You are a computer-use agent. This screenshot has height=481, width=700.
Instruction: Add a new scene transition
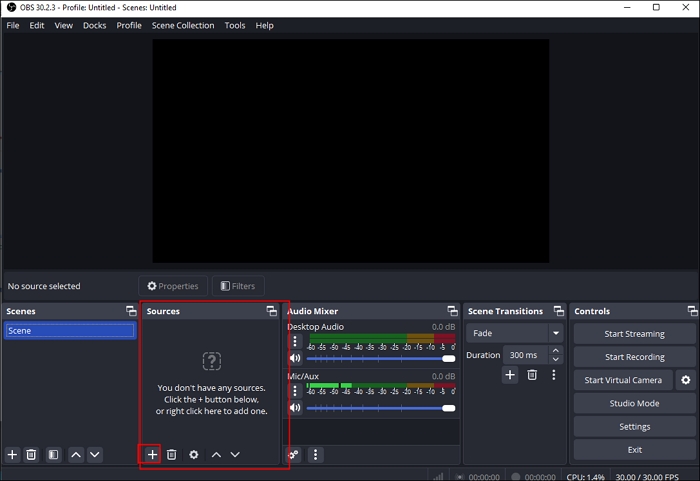509,374
